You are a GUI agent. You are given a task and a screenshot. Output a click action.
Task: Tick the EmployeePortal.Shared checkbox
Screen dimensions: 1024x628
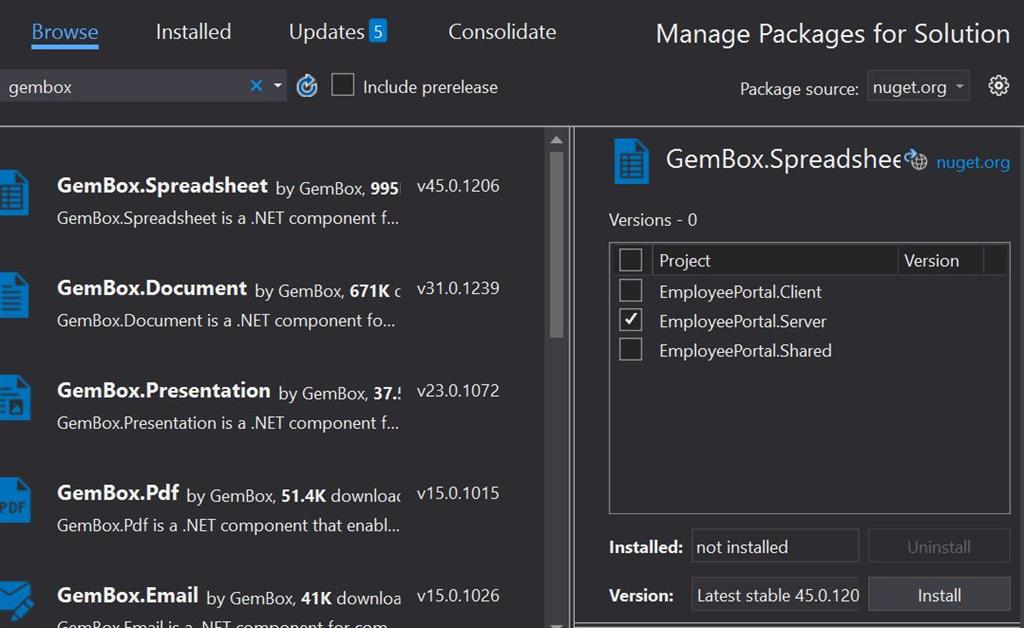(631, 351)
